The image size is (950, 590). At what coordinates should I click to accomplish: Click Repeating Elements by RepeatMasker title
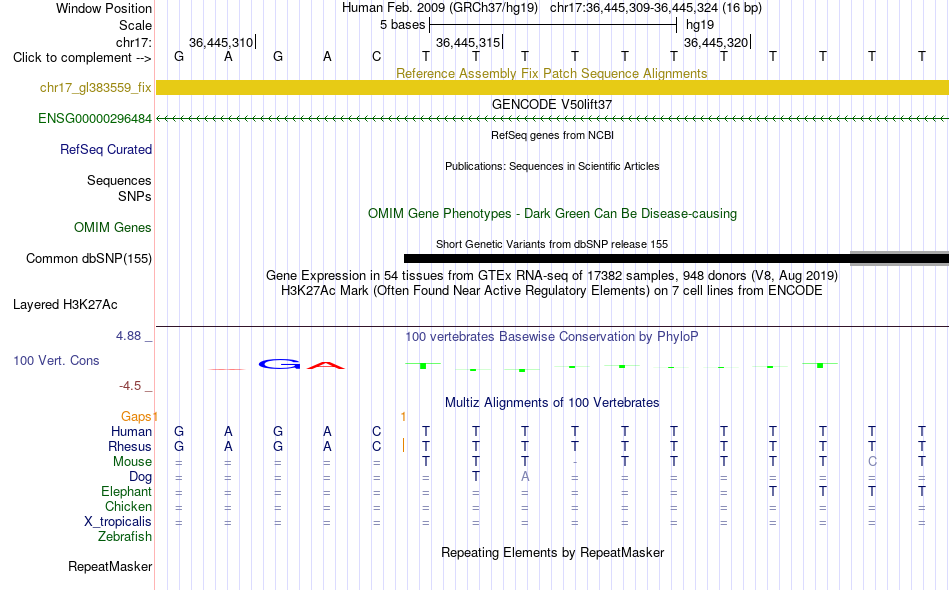pyautogui.click(x=553, y=552)
